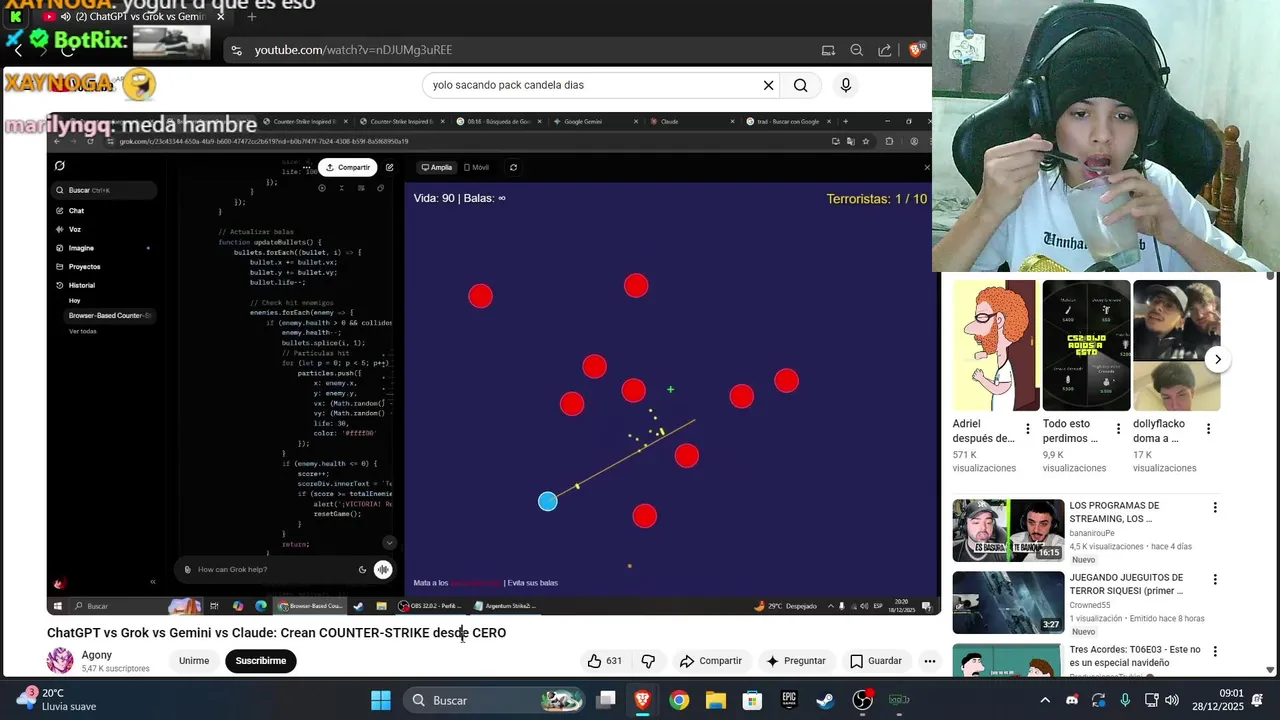Viewport: 1280px width, 720px height.
Task: Click the Preguntar button
Action: tap(796, 661)
